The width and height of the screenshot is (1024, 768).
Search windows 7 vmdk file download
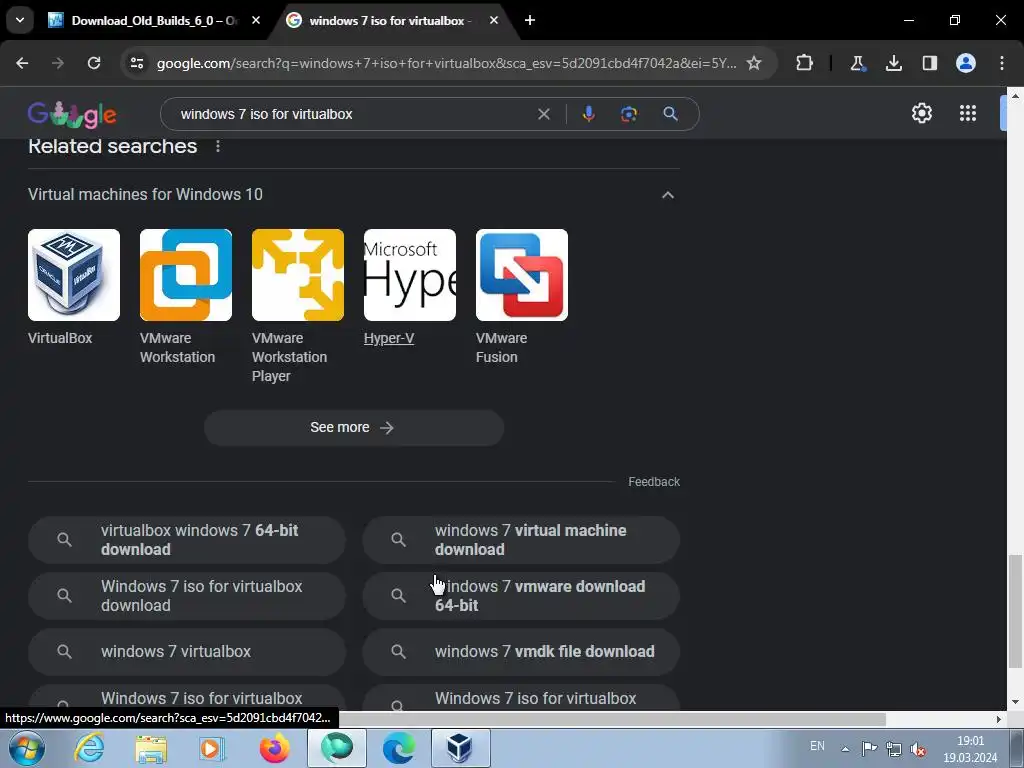click(x=521, y=652)
